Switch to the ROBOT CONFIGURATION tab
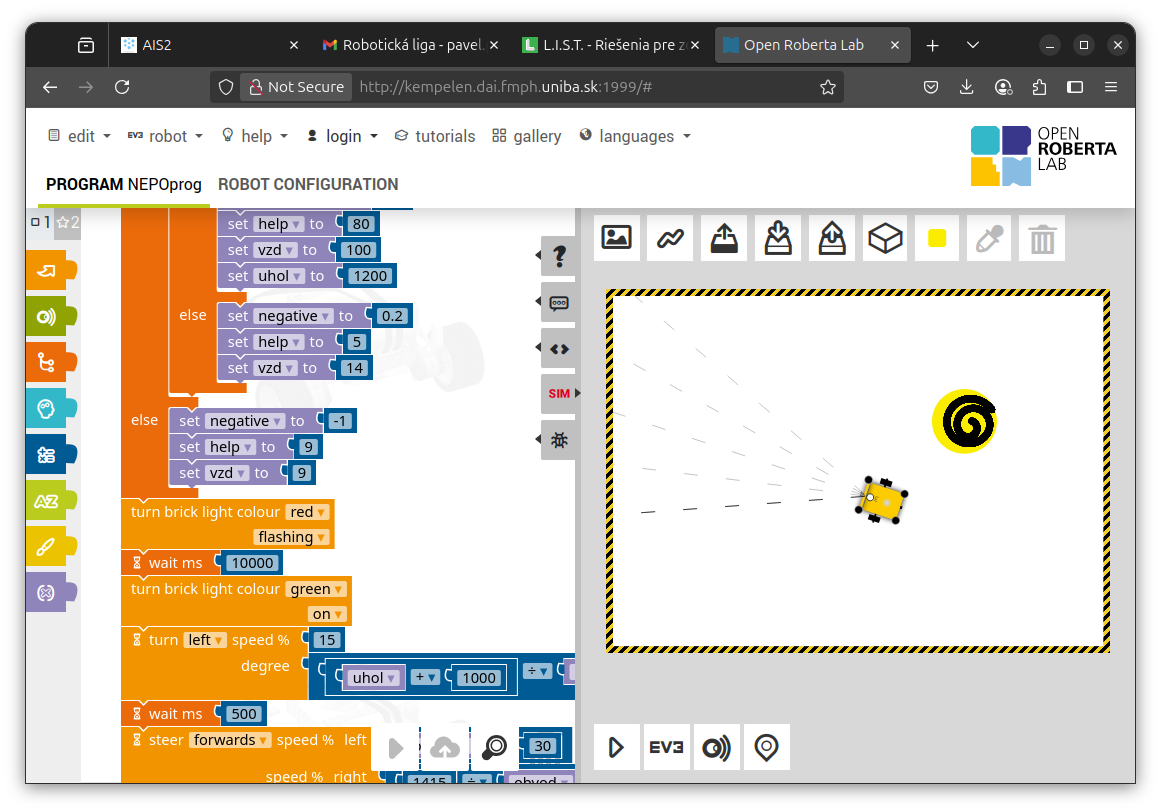This screenshot has width=1161, height=812. tap(308, 184)
